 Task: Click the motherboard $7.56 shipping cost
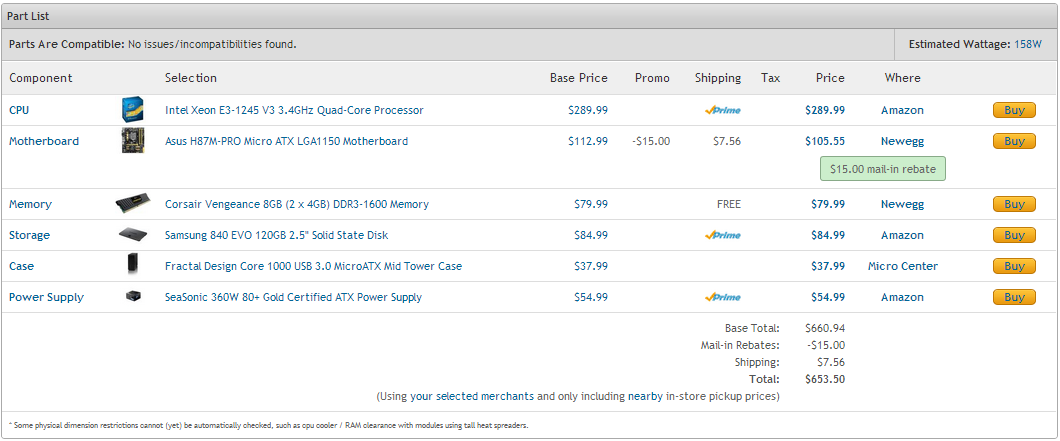click(727, 141)
